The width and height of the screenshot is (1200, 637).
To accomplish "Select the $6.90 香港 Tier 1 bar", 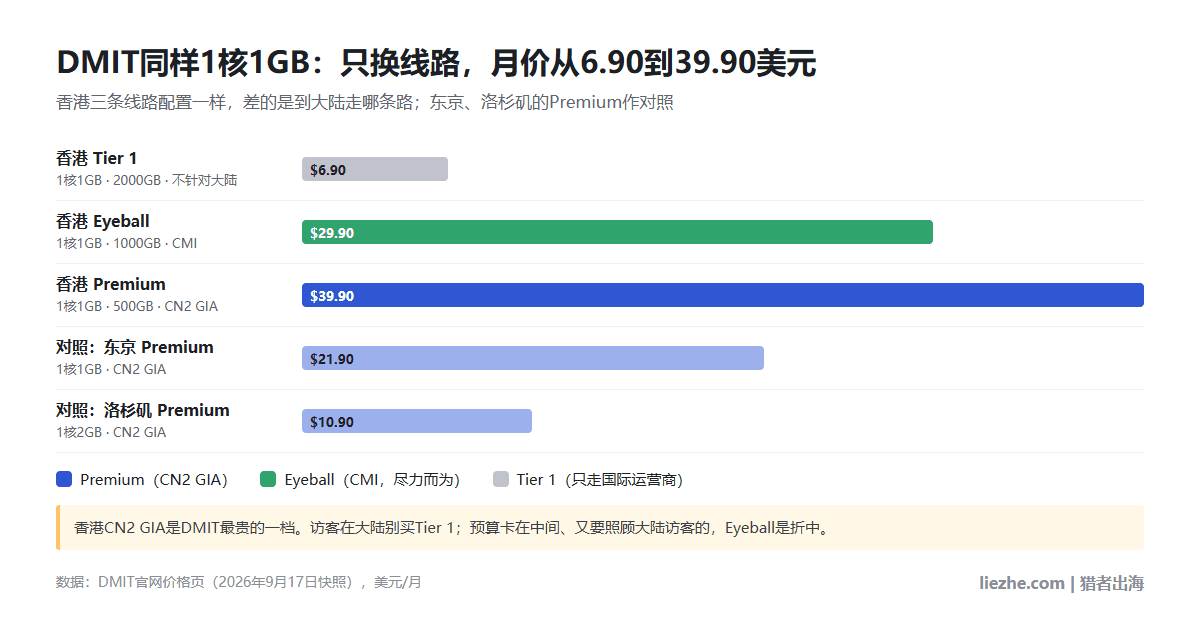I will tap(375, 169).
